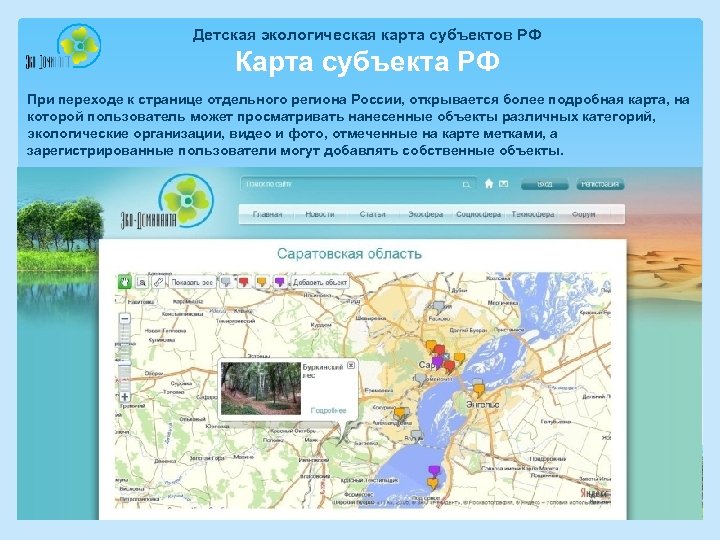Viewport: 720px width, 540px height.
Task: Zoom out with the map minus button
Action: (x=125, y=318)
